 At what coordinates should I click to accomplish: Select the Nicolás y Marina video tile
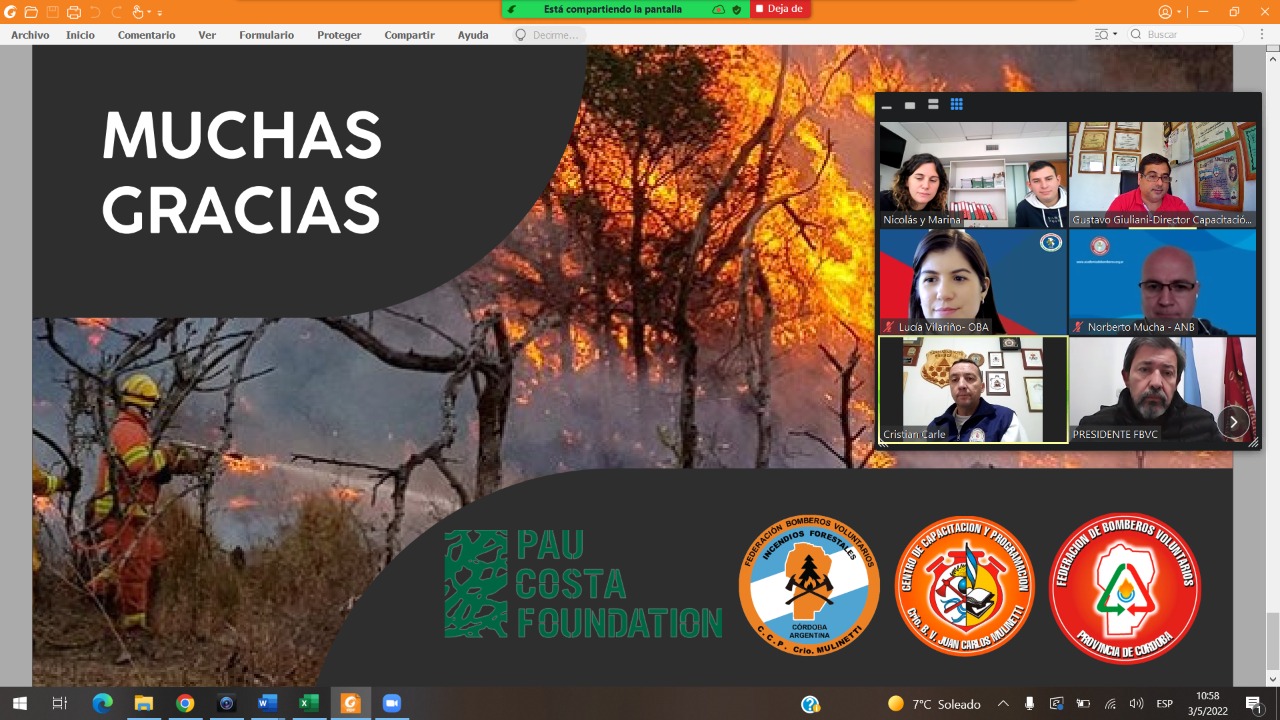(x=972, y=175)
